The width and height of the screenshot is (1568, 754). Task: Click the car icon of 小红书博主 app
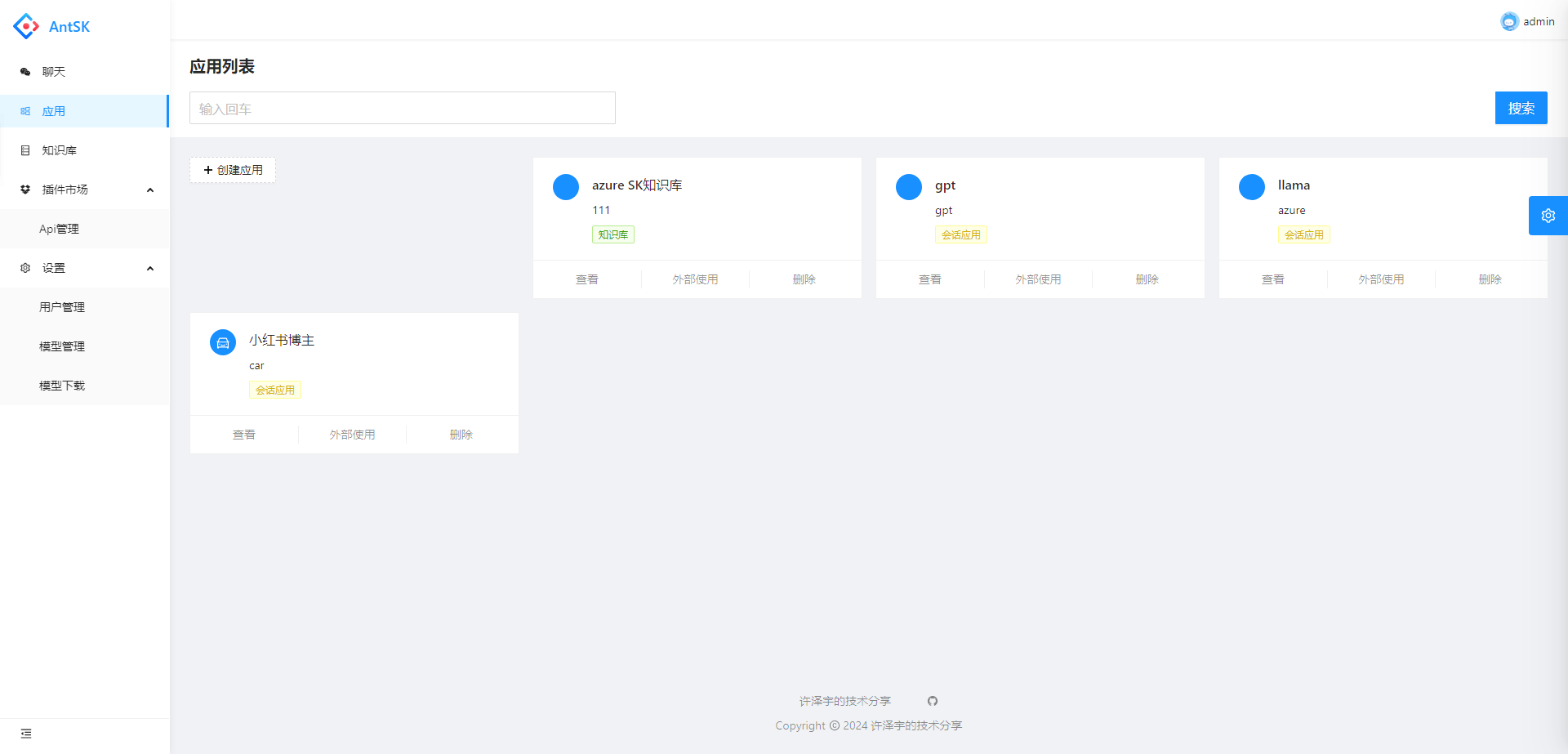(223, 342)
